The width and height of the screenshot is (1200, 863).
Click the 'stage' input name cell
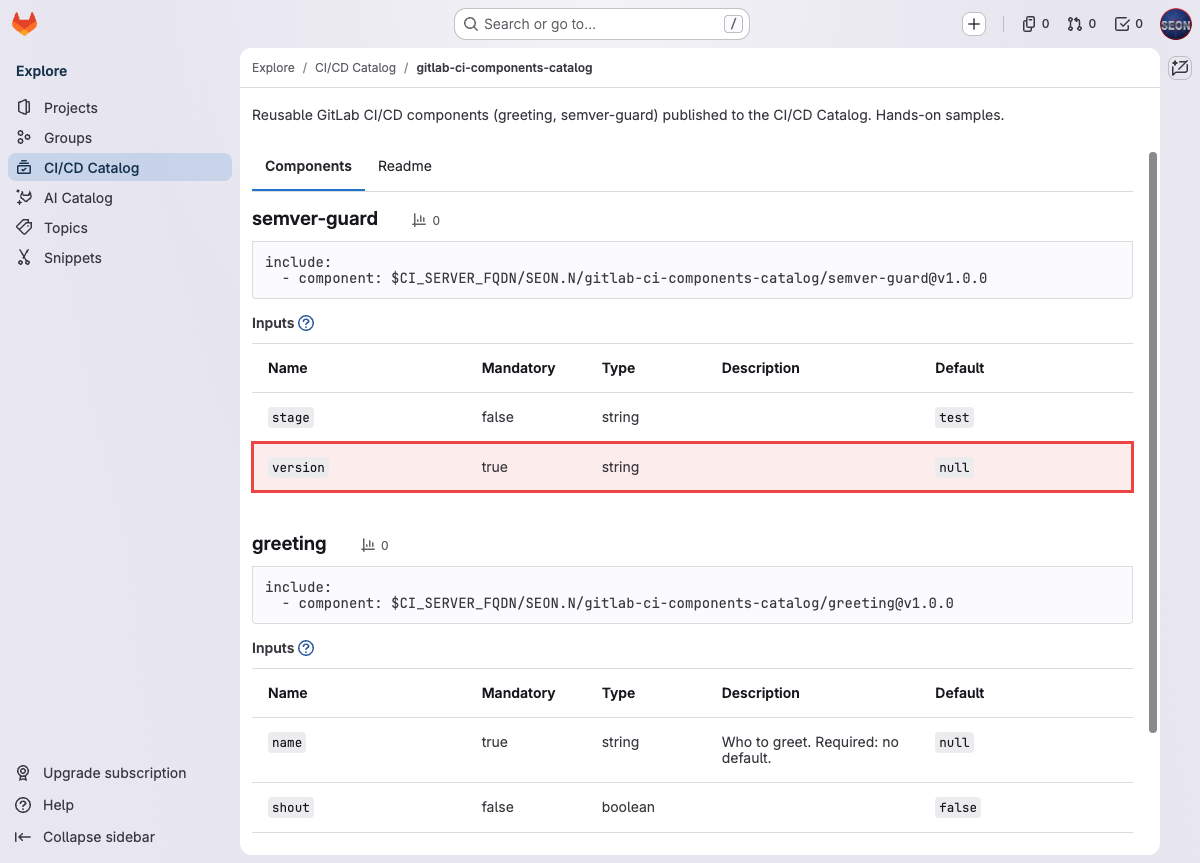coord(291,417)
